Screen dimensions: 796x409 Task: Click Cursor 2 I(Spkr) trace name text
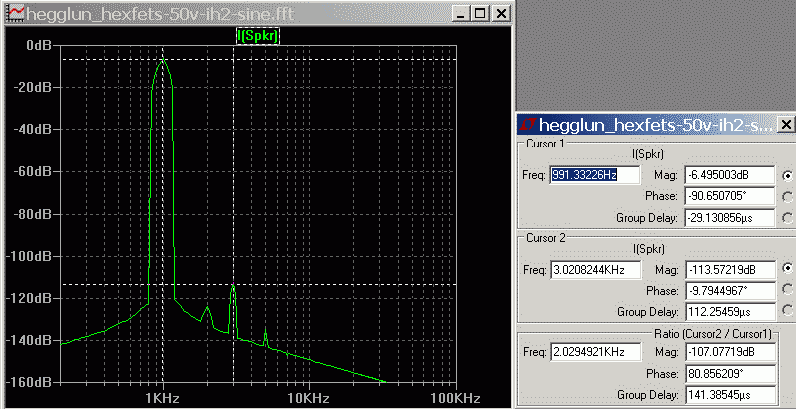click(648, 248)
